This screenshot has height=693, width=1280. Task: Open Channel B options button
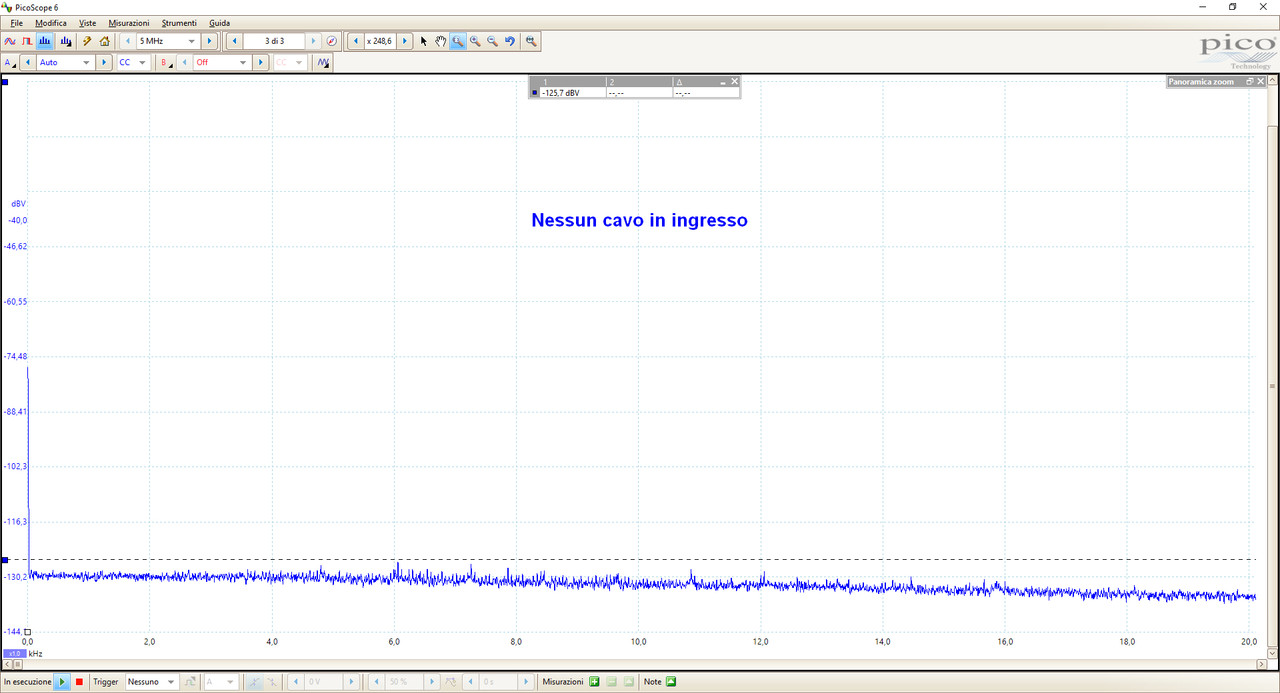tap(165, 62)
